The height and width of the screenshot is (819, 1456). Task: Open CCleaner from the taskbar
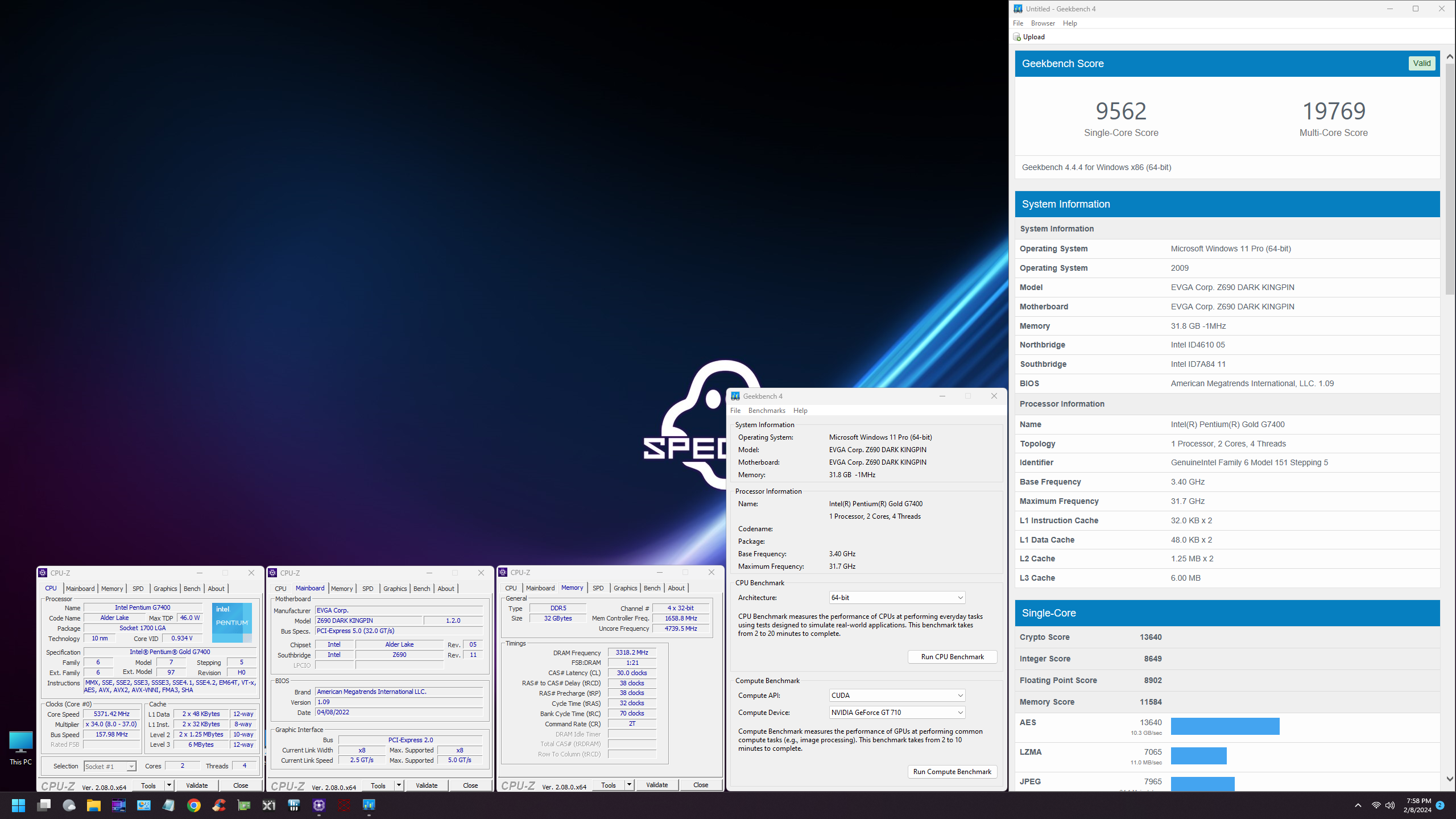pyautogui.click(x=219, y=805)
